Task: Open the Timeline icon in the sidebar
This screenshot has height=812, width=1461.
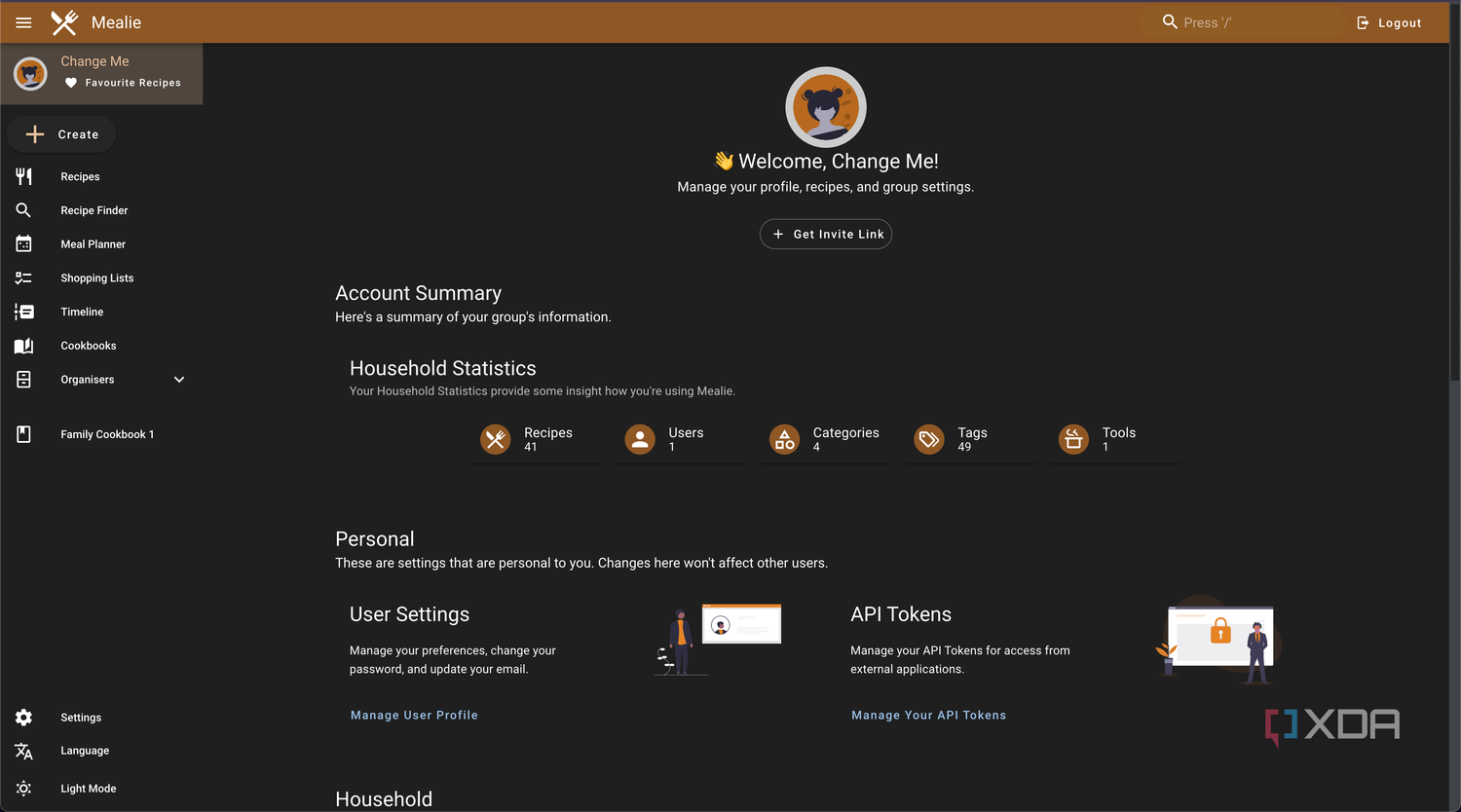Action: click(x=23, y=312)
